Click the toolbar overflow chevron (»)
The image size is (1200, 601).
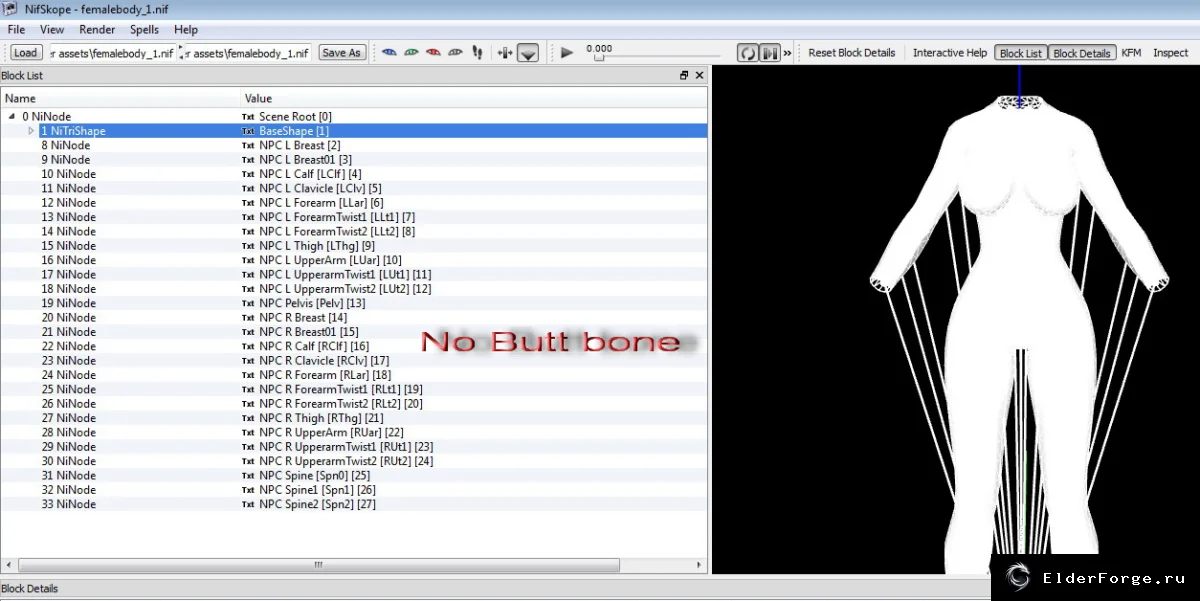pos(787,53)
